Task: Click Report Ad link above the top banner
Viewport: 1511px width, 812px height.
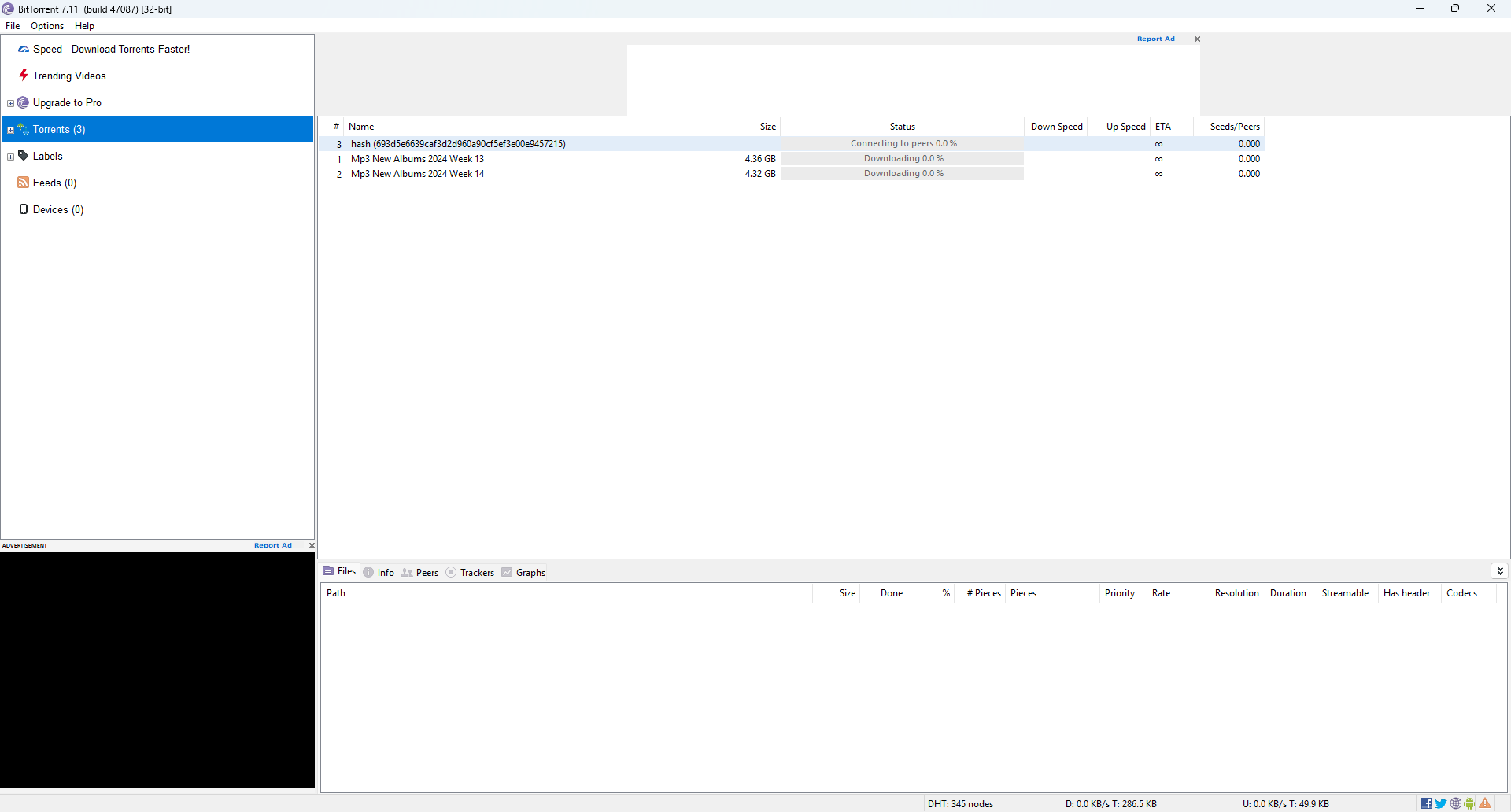Action: pos(1155,39)
